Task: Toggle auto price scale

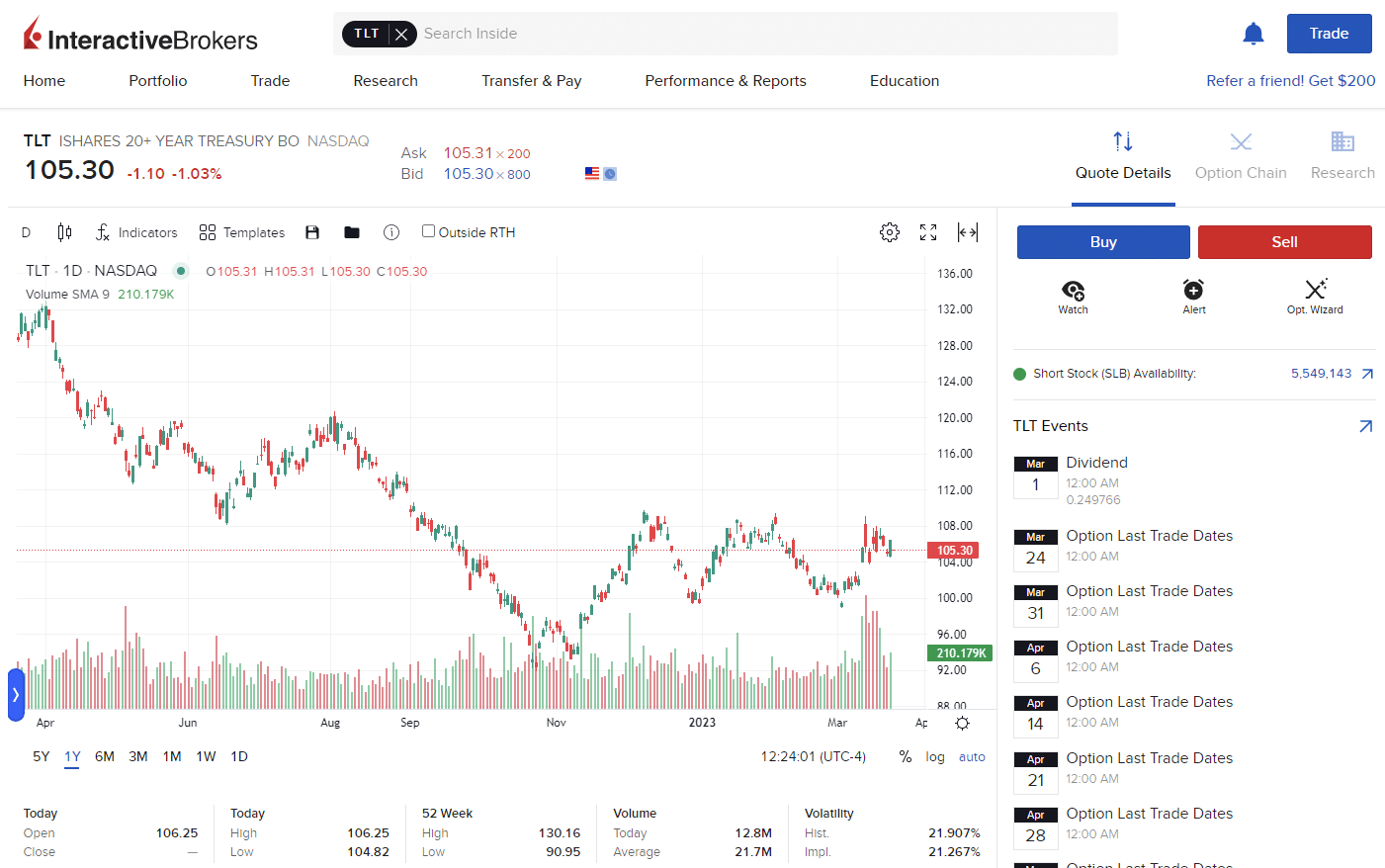Action: [x=972, y=757]
